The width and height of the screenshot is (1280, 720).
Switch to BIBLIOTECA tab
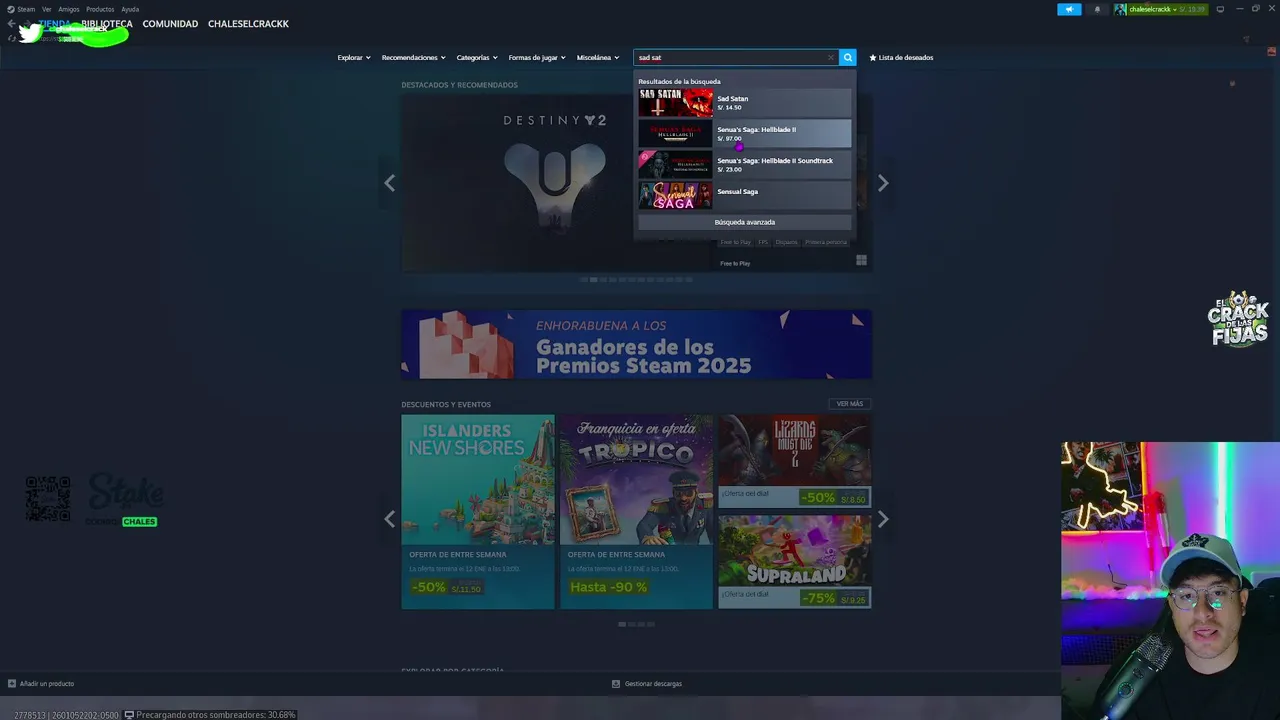[107, 24]
